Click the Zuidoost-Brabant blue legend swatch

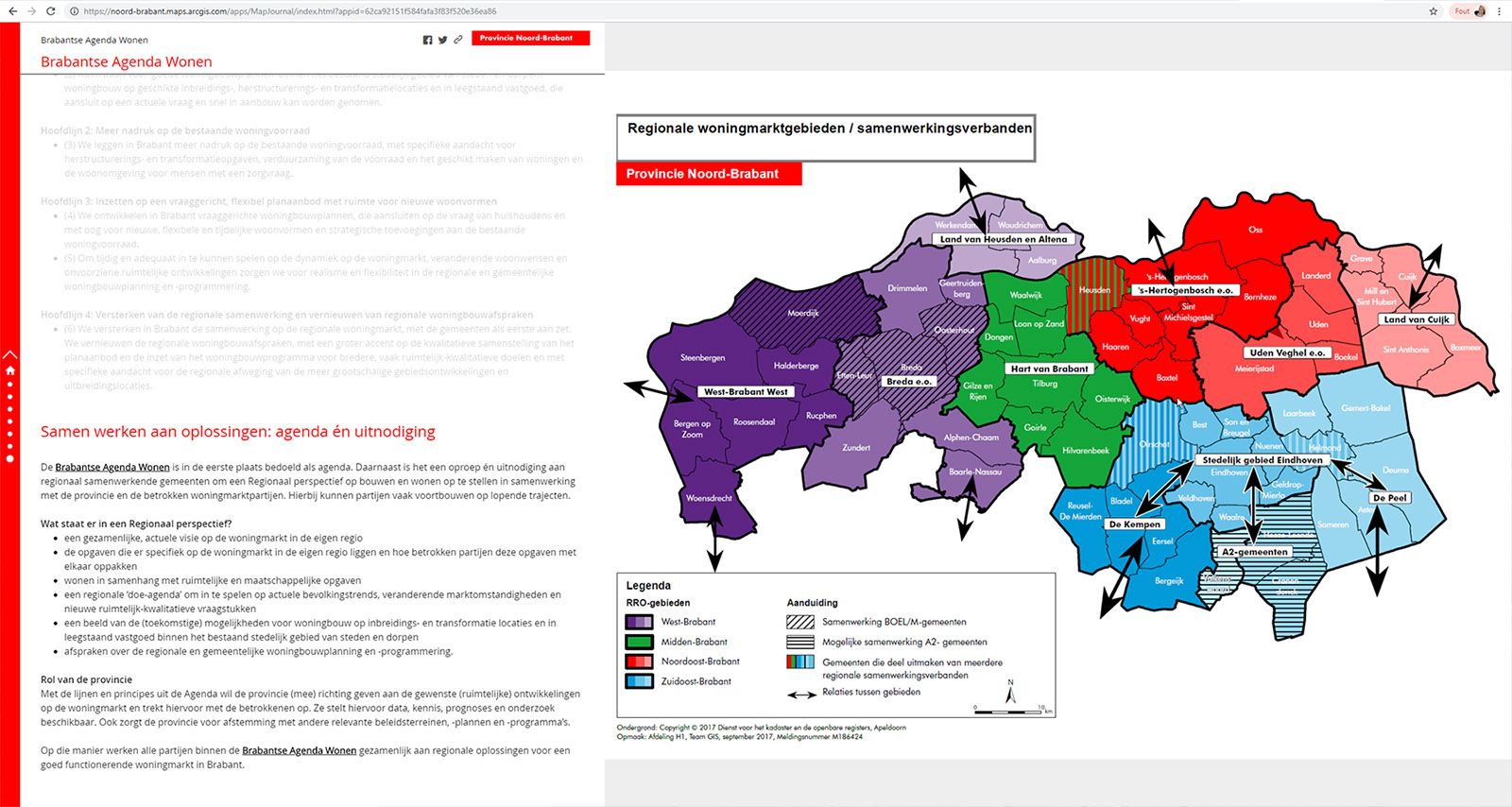pos(639,681)
